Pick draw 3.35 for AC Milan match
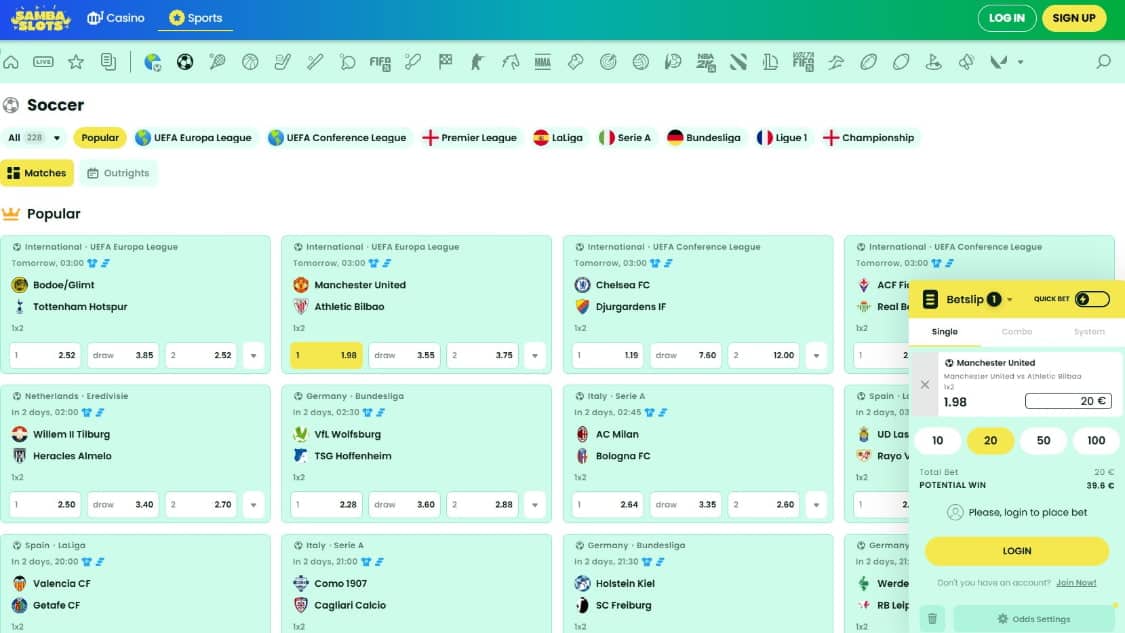This screenshot has width=1125, height=633. (685, 505)
